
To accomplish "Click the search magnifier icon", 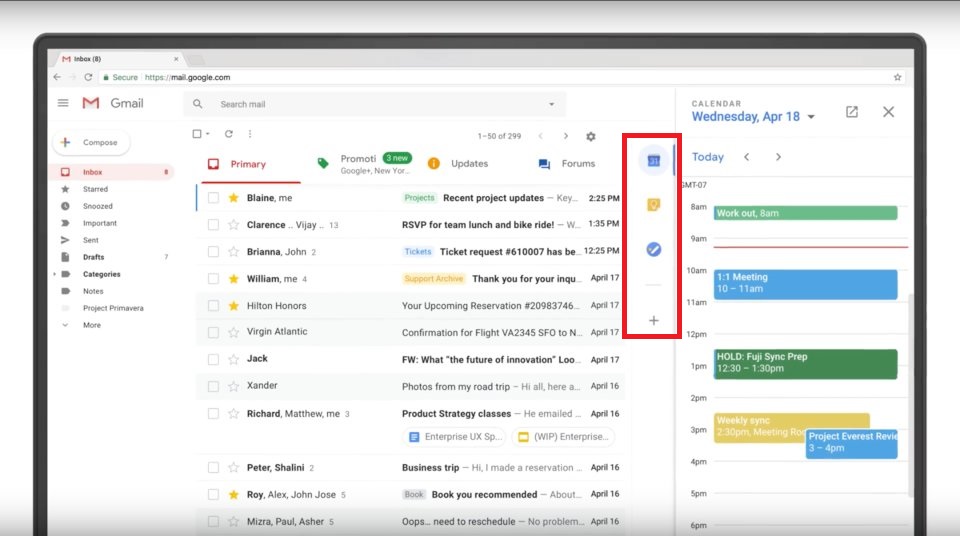I will click(197, 104).
